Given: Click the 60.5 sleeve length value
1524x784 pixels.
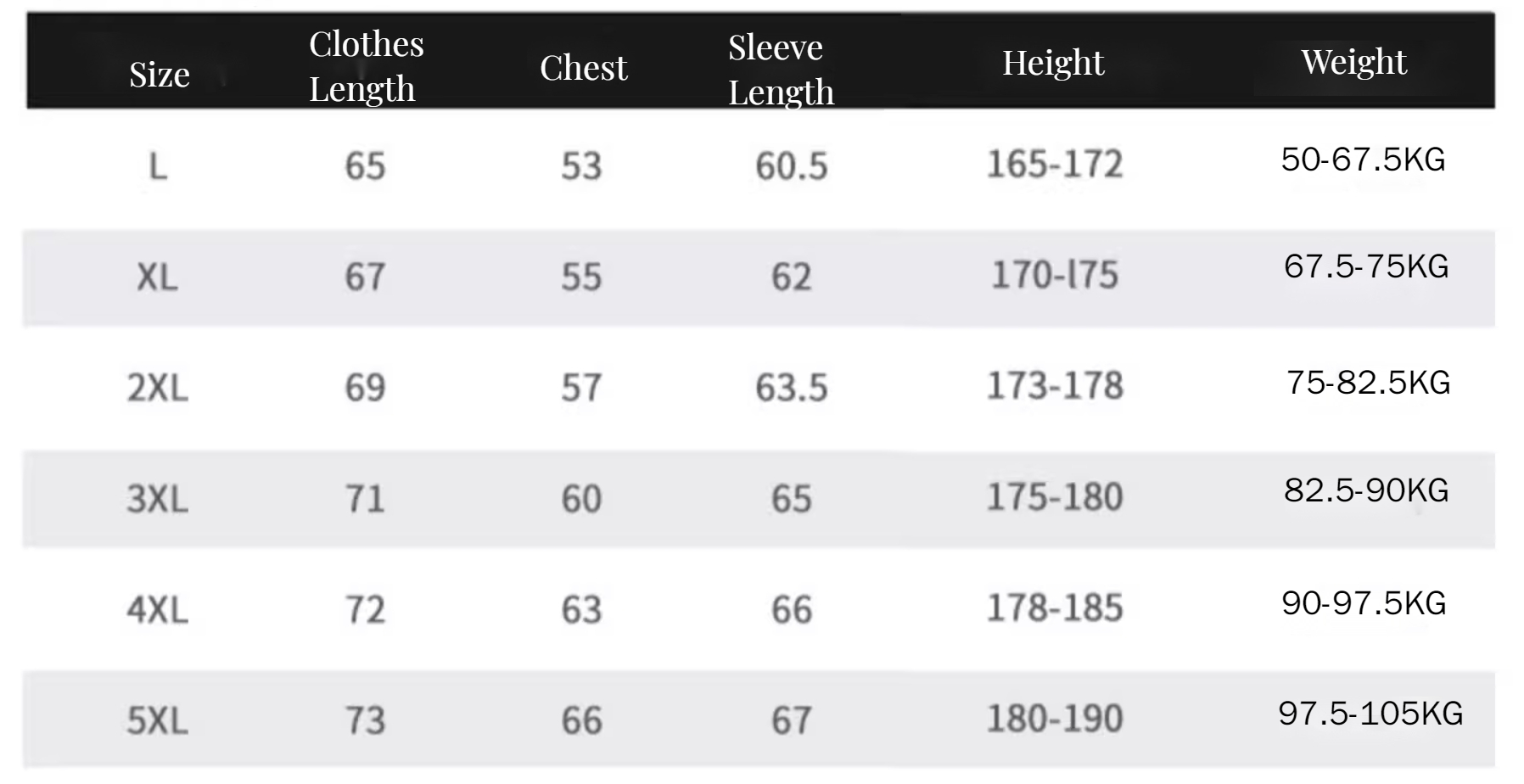Looking at the screenshot, I should [x=792, y=166].
